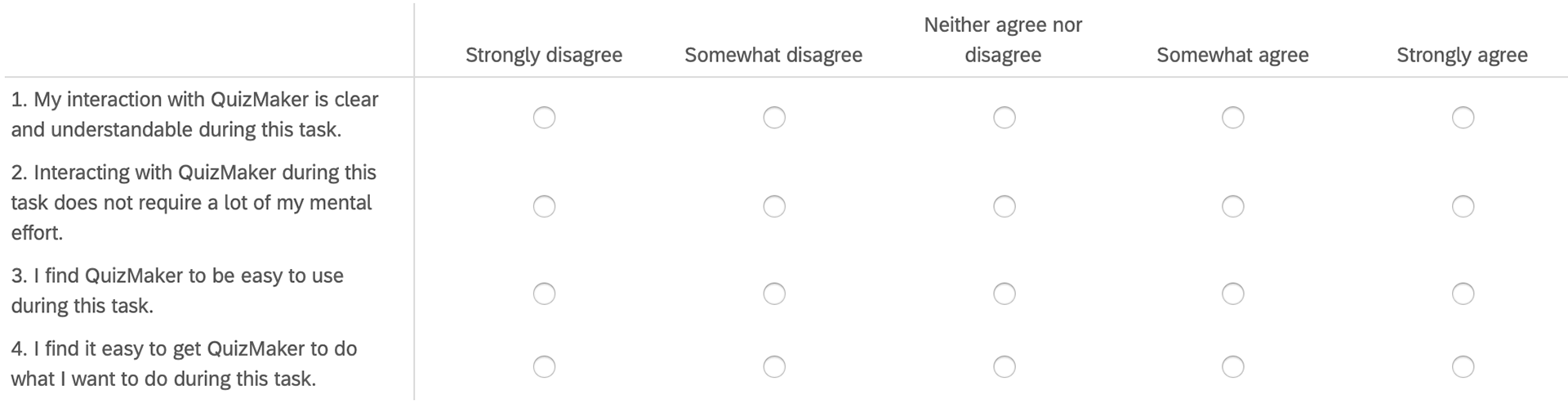
Task: Select Strongly disagree for statement 1
Action: [544, 118]
